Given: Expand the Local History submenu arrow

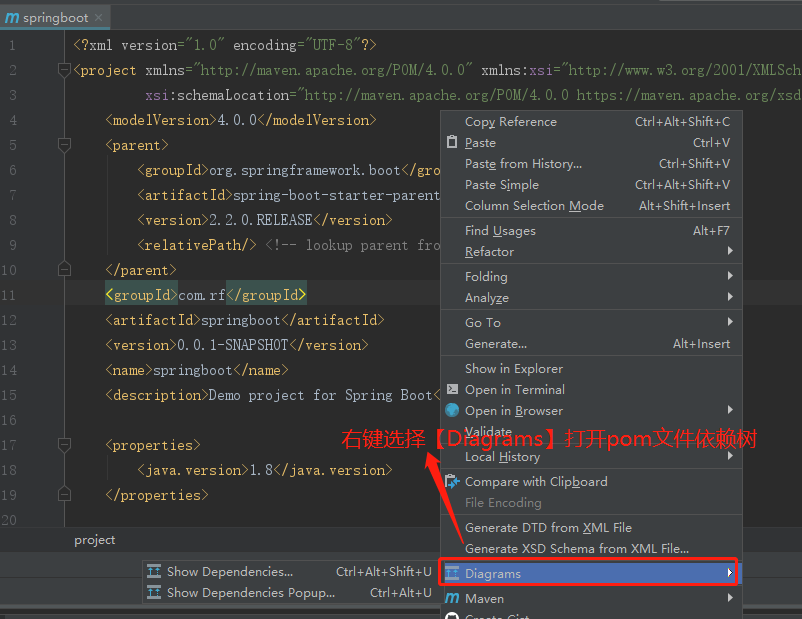Looking at the screenshot, I should tap(730, 456).
